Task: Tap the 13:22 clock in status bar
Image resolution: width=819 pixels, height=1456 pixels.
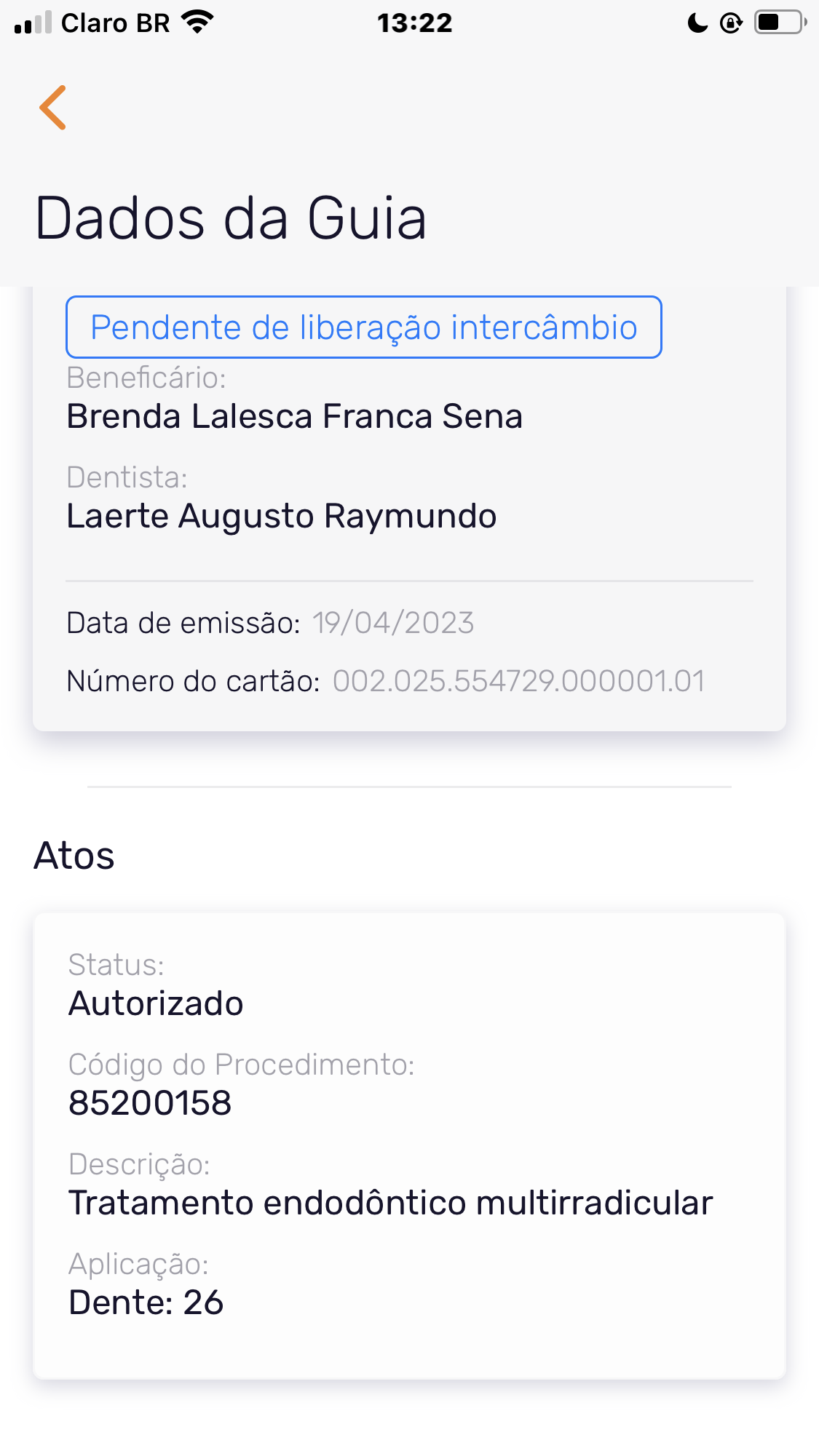Action: 414,23
